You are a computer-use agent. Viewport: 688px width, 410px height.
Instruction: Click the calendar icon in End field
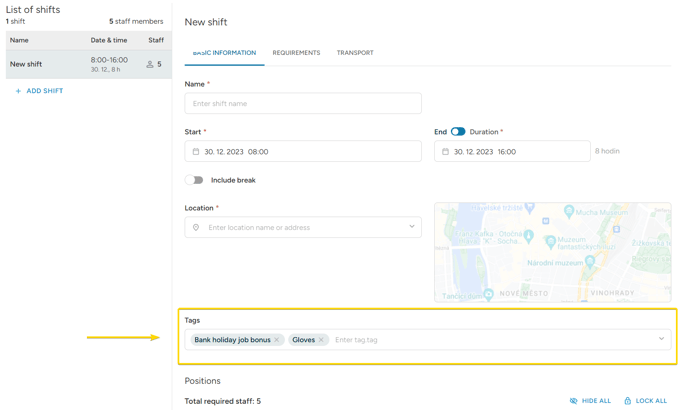[x=445, y=152]
